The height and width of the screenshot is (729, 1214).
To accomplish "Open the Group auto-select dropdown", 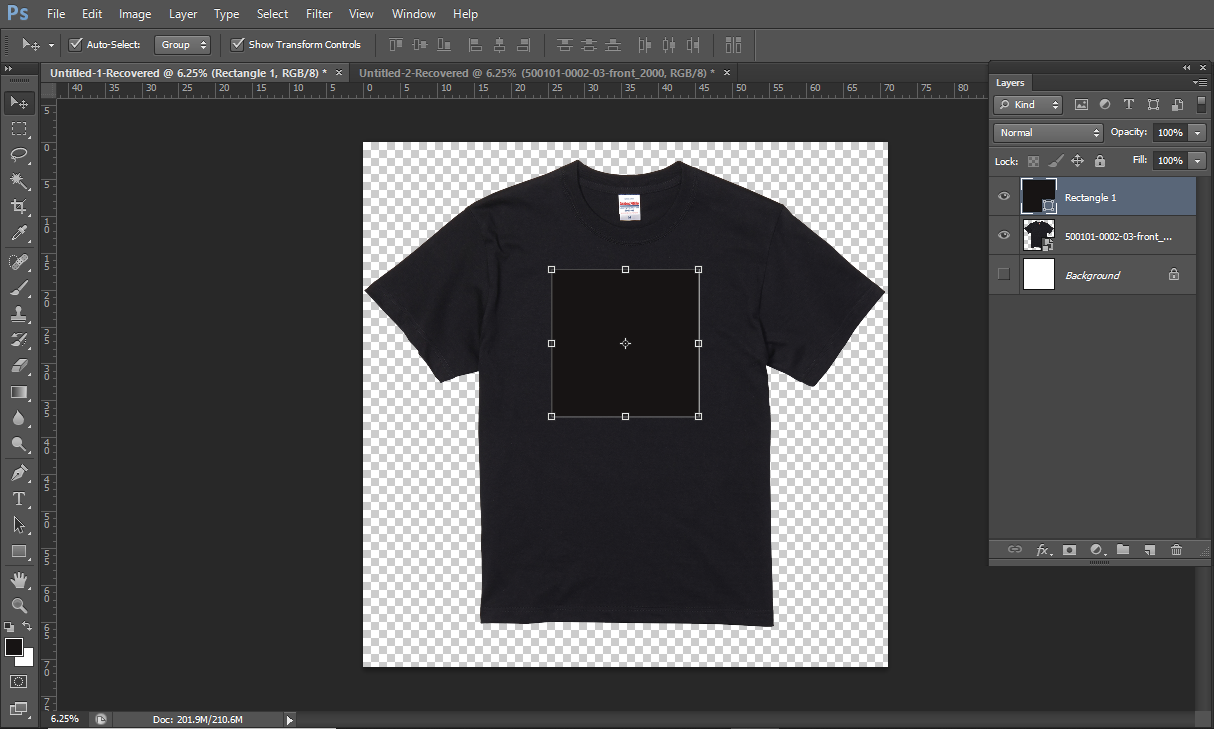I will point(184,44).
